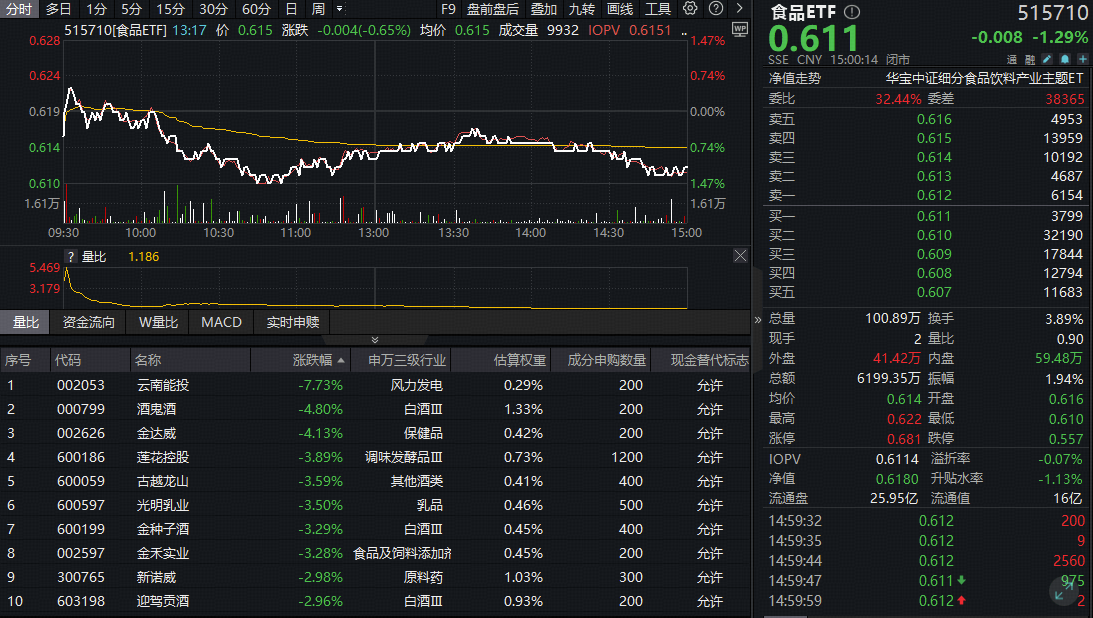Expand panel with double chevron below tabs

374,340
